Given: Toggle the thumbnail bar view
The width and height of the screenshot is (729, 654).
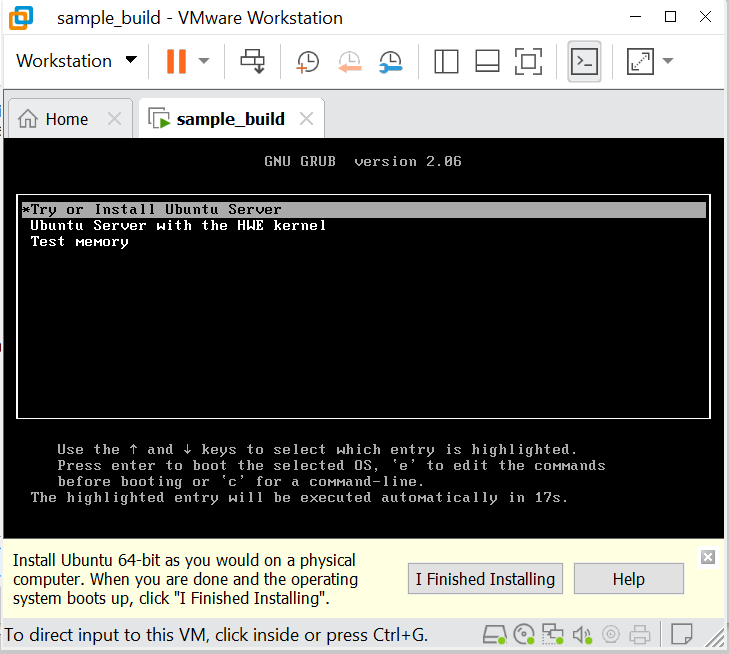Looking at the screenshot, I should click(487, 61).
